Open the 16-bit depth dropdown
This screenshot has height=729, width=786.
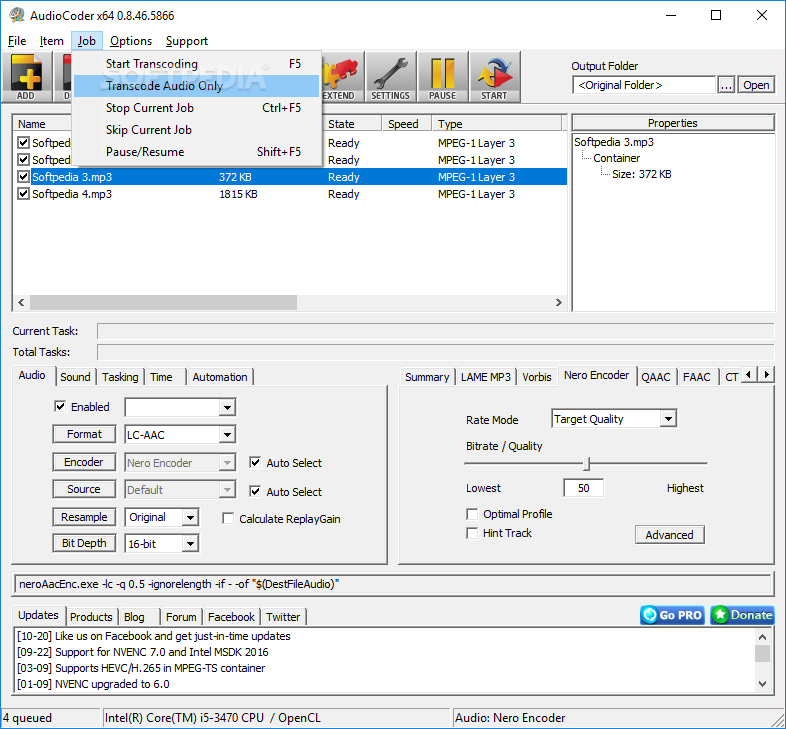[190, 543]
